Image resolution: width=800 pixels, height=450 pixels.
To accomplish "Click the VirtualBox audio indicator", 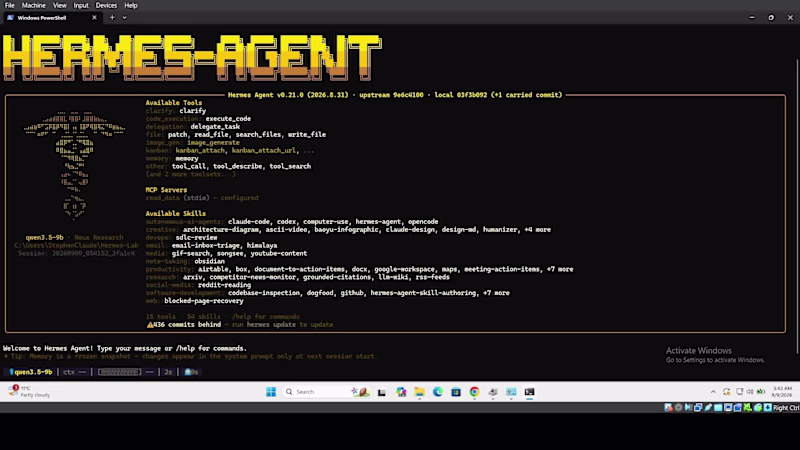I will click(x=688, y=407).
